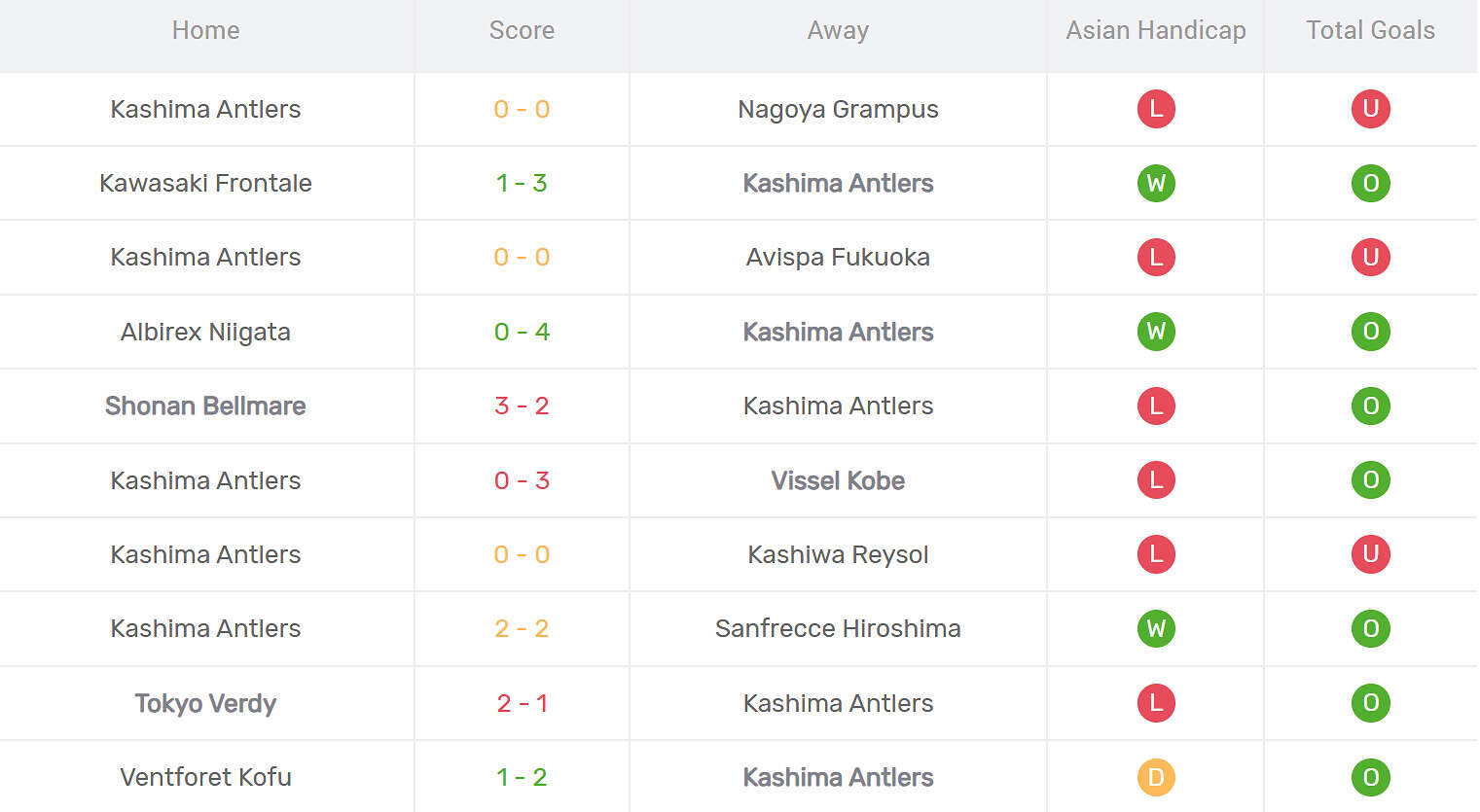Click green W badge in Sanfrecce Hiroshima row
The height and width of the screenshot is (812, 1480).
click(x=1156, y=628)
